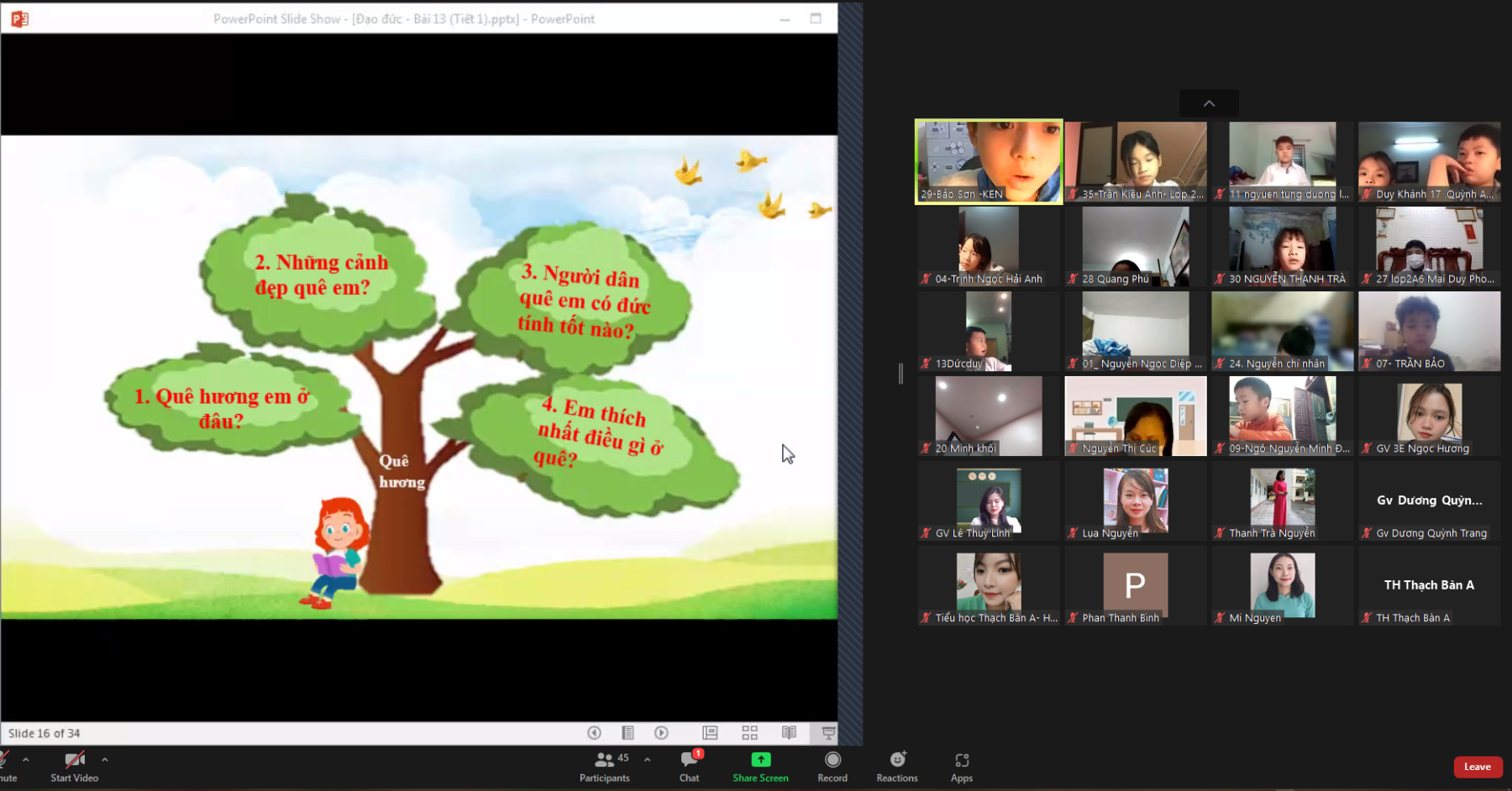Open the Participants panel
The height and width of the screenshot is (791, 1512).
pos(604,766)
